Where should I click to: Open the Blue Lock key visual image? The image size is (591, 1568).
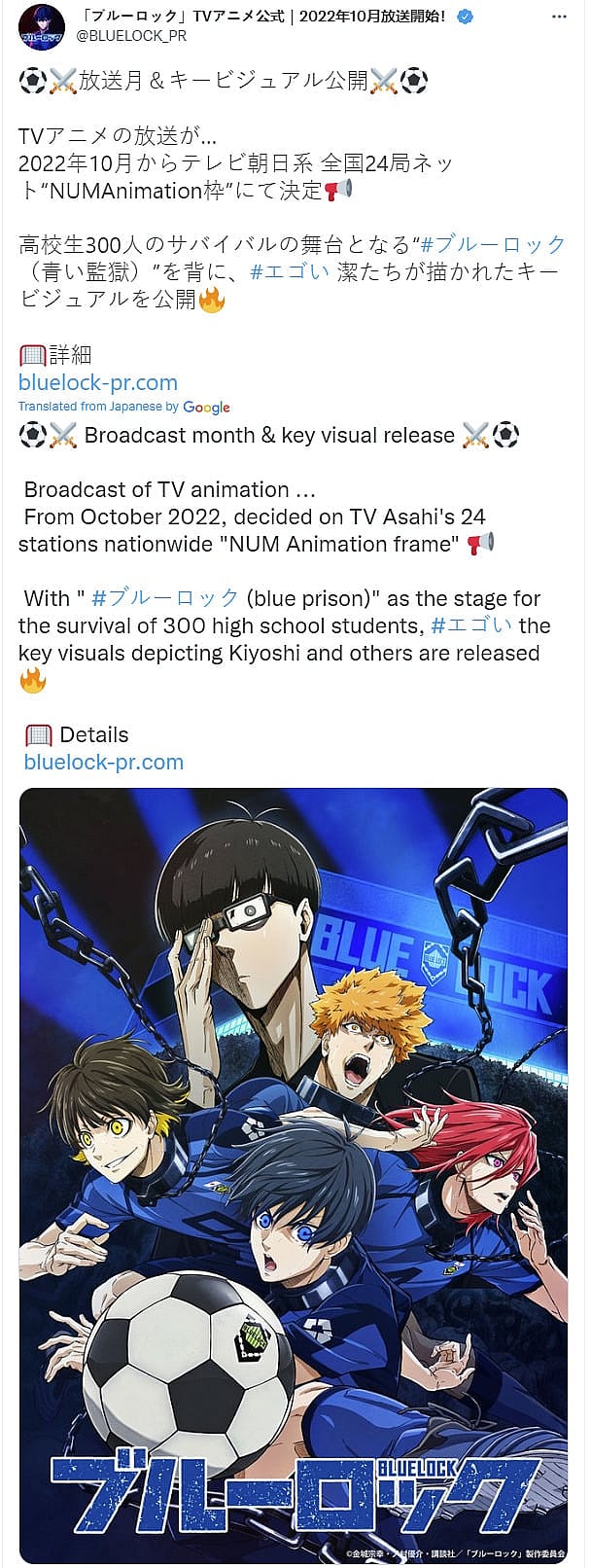point(294,1175)
